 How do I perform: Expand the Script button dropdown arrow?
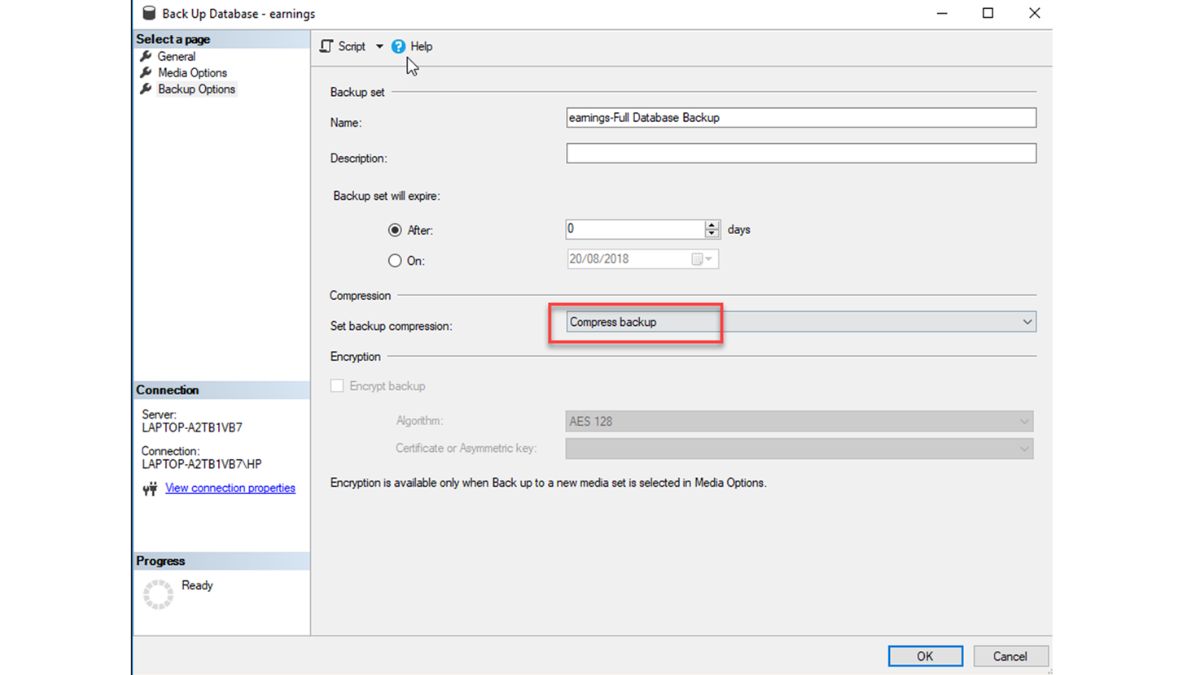tap(381, 46)
